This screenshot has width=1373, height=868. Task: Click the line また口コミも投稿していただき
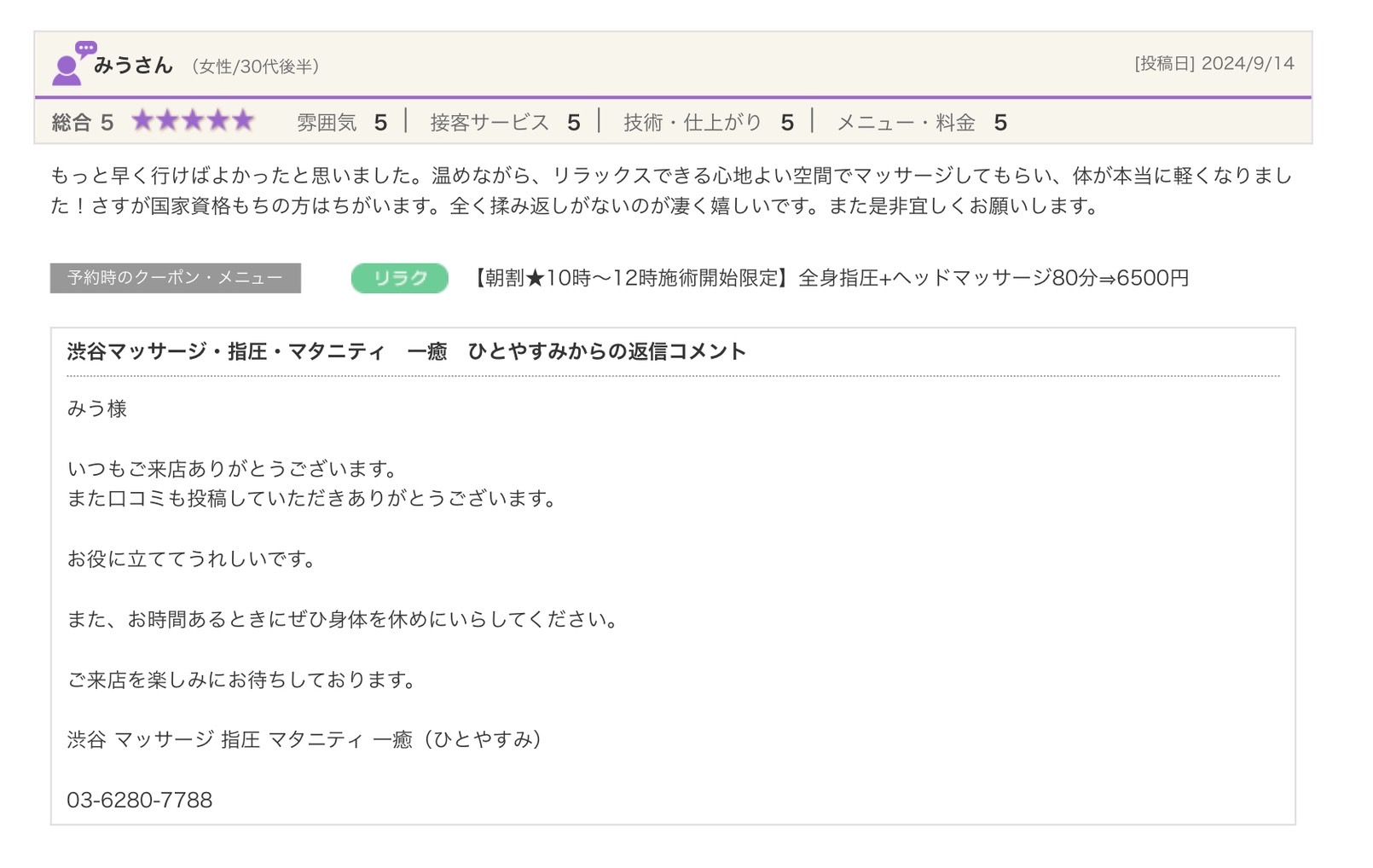313,499
